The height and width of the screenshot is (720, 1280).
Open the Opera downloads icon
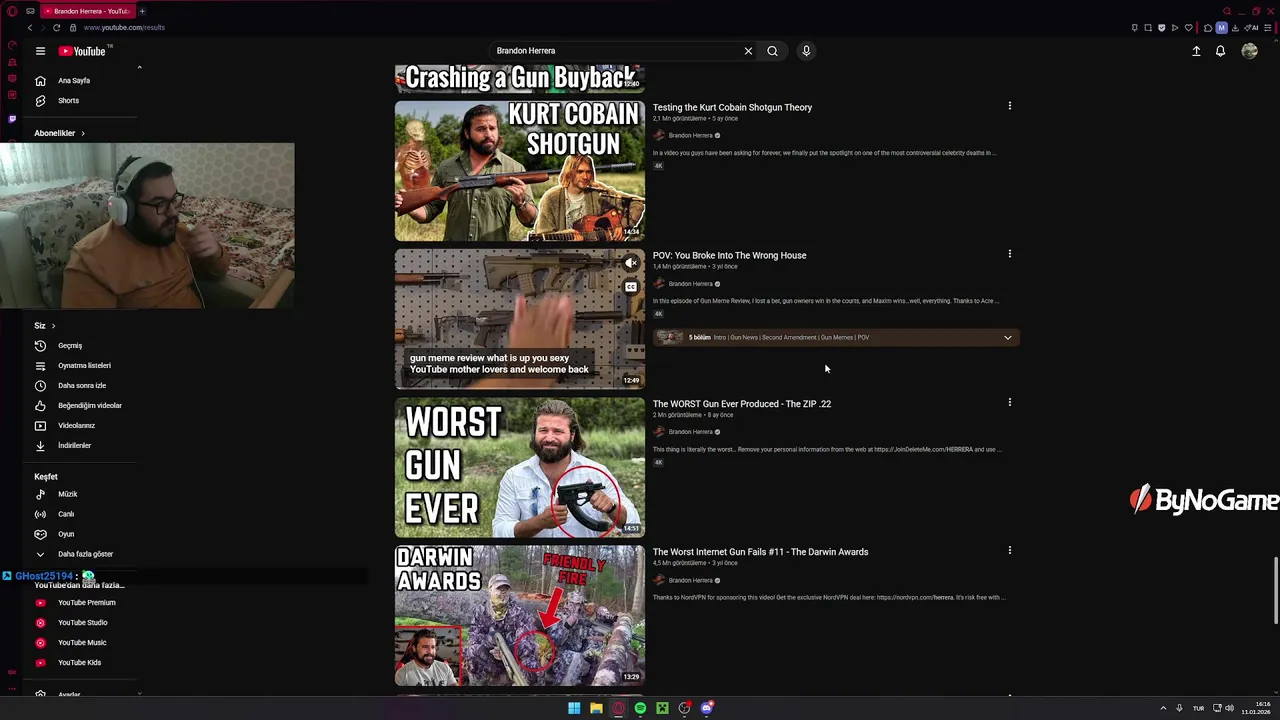(x=1235, y=28)
